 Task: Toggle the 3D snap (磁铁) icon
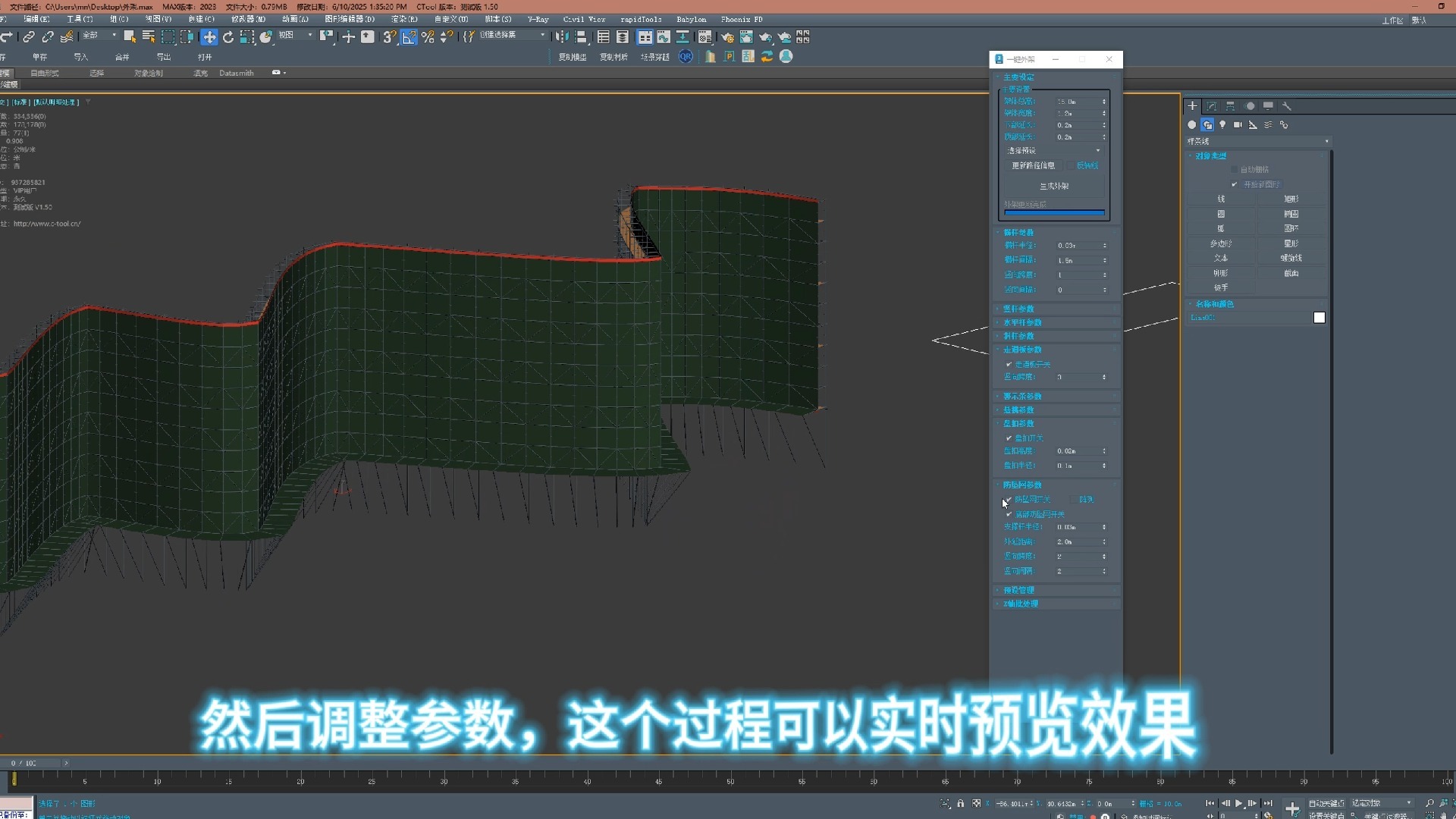[389, 36]
